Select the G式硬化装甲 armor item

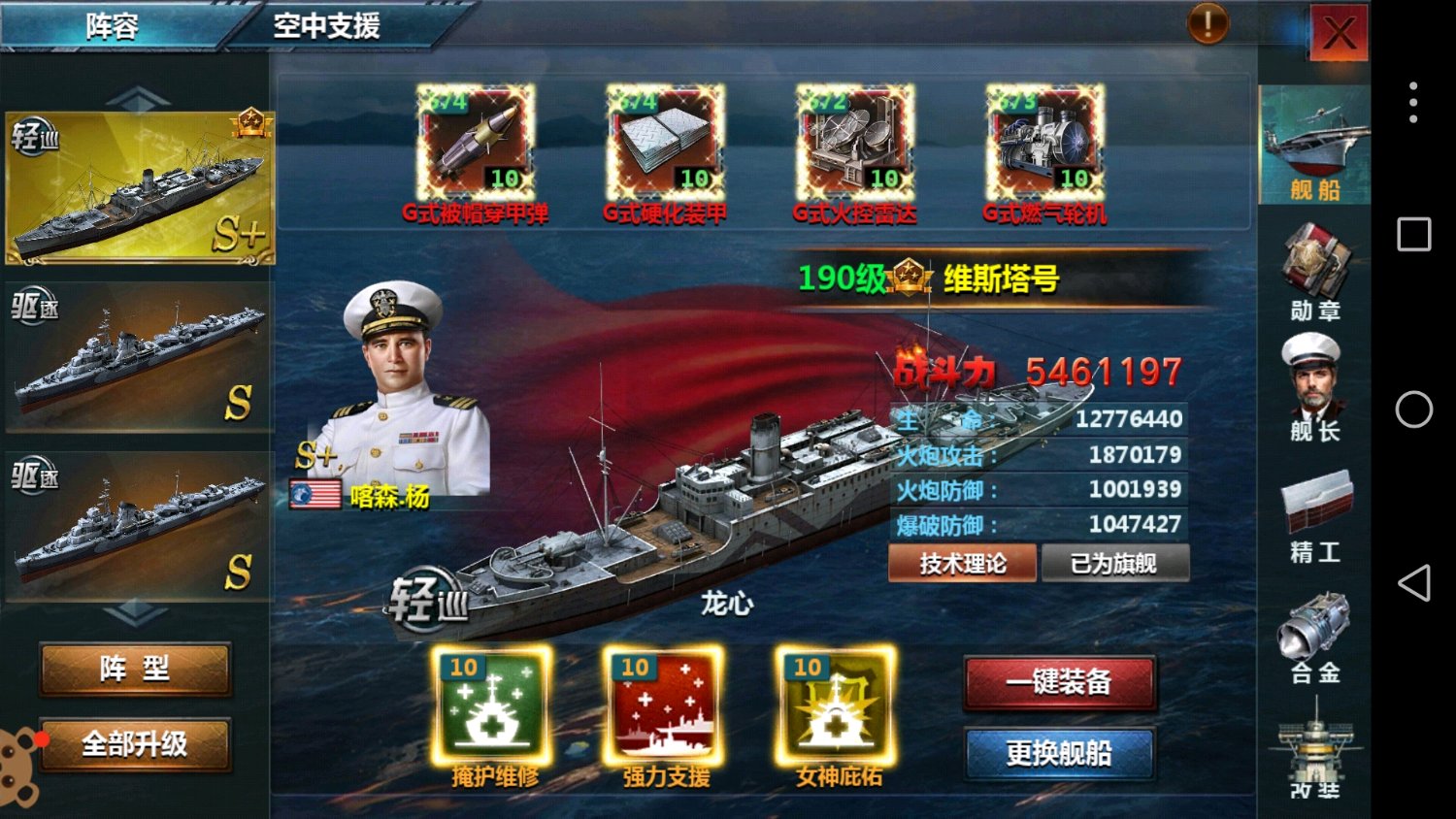tap(666, 143)
